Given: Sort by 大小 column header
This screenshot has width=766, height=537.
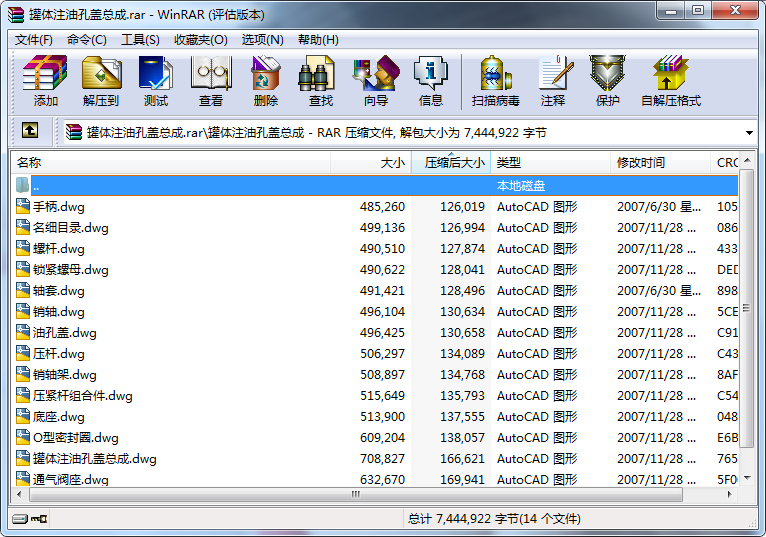Looking at the screenshot, I should point(371,163).
